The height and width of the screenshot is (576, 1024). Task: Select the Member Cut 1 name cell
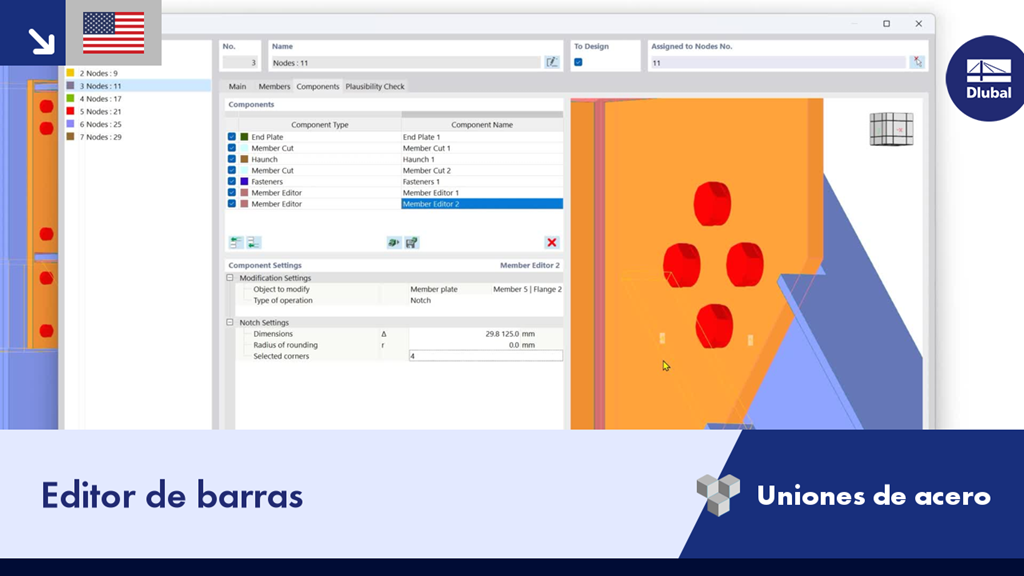click(x=482, y=148)
